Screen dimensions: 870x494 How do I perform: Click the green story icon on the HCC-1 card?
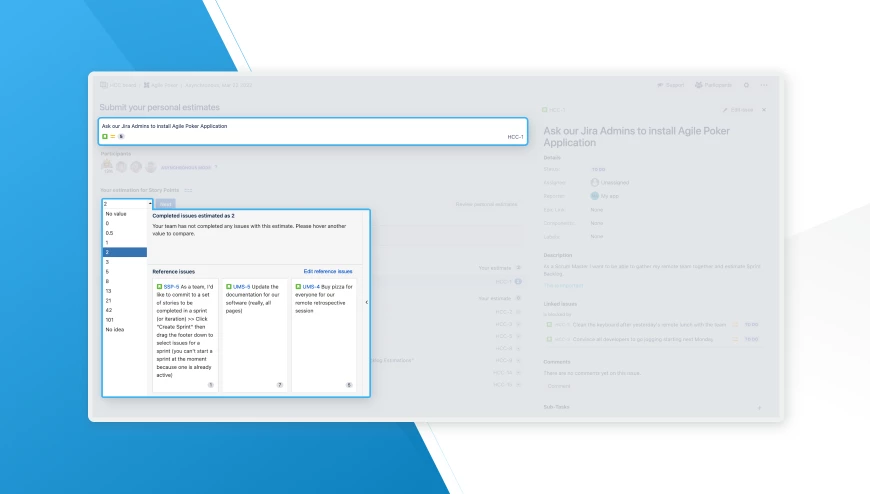105,137
